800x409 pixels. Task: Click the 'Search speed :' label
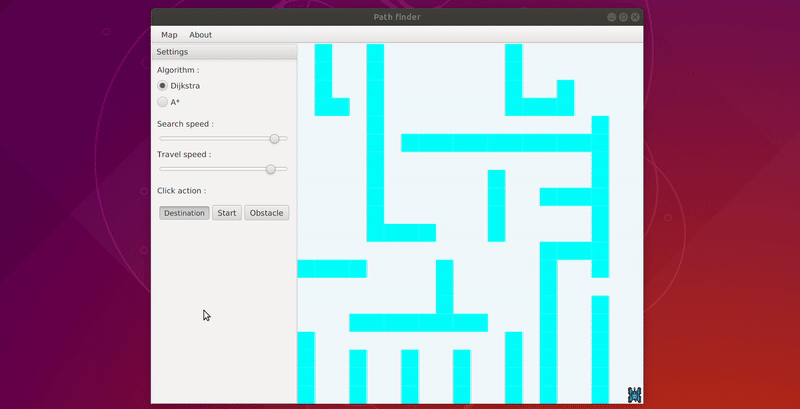pos(185,124)
